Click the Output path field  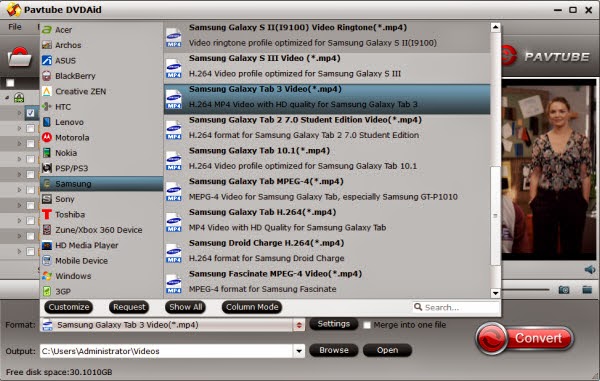pyautogui.click(x=166, y=351)
